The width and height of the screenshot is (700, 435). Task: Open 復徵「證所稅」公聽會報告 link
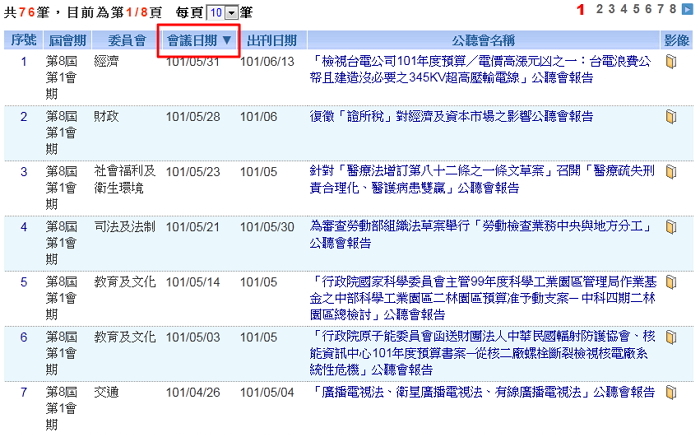pos(451,117)
